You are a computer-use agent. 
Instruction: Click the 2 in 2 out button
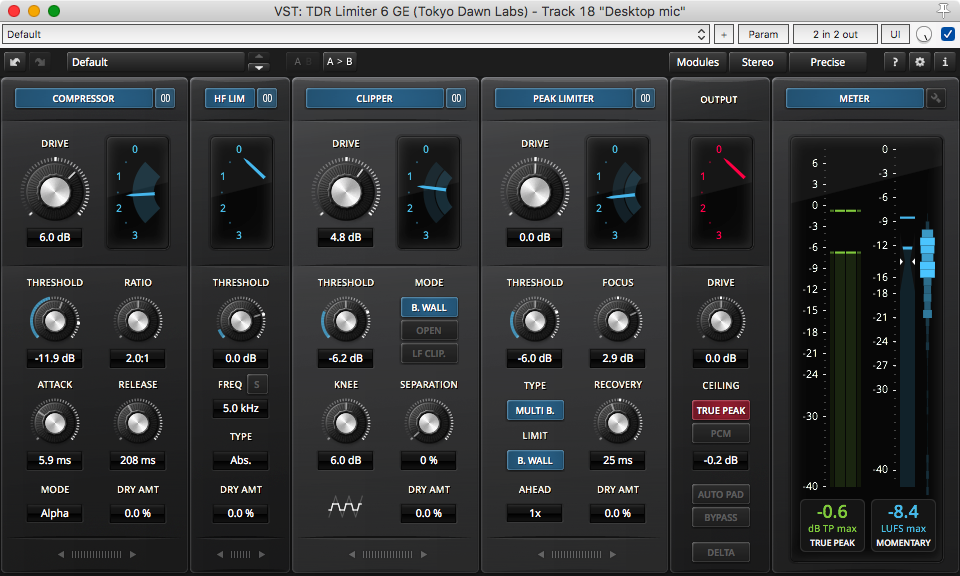click(835, 34)
